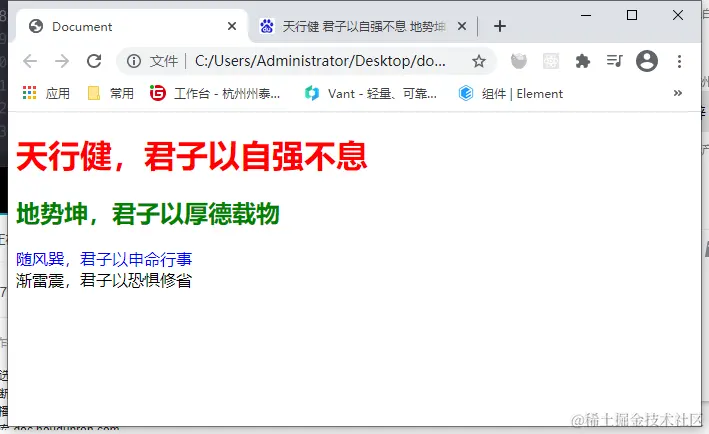The height and width of the screenshot is (434, 709).
Task: Open the 常用 bookmark folder
Action: pos(111,94)
